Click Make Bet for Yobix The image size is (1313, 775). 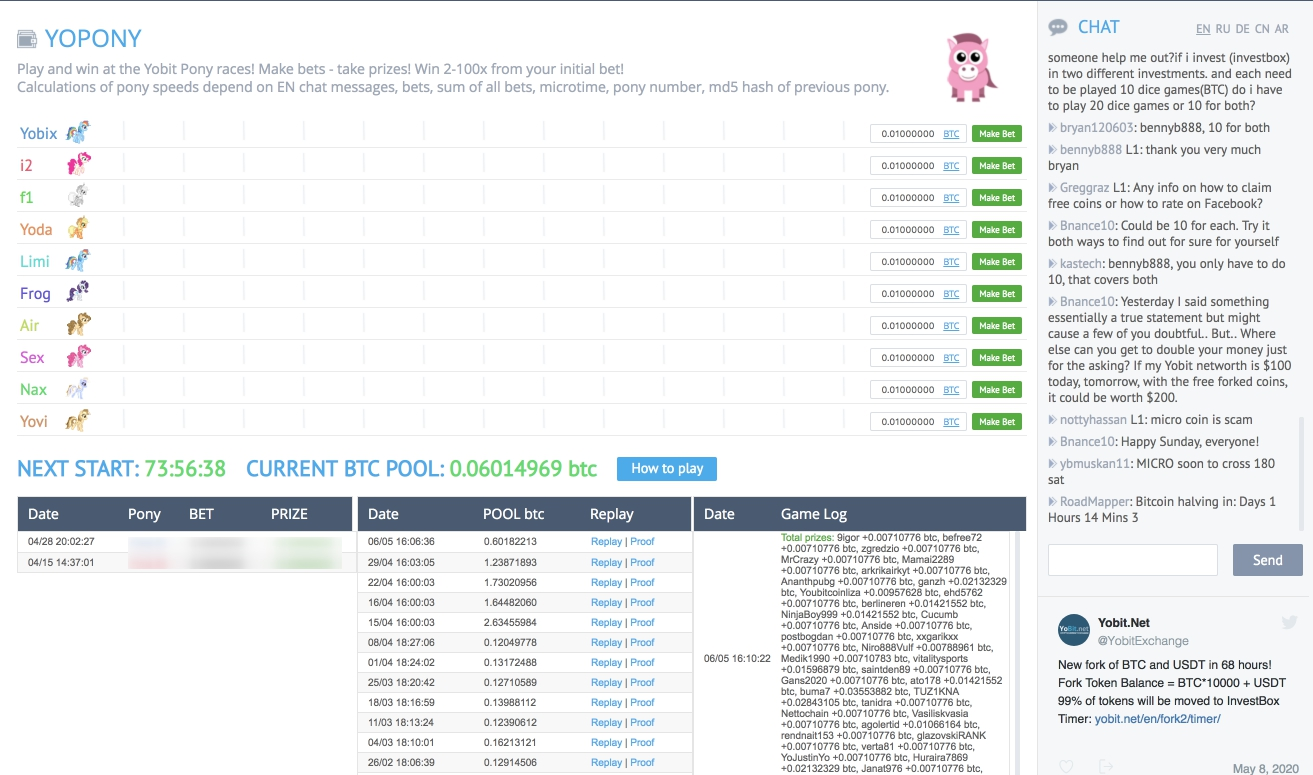996,134
